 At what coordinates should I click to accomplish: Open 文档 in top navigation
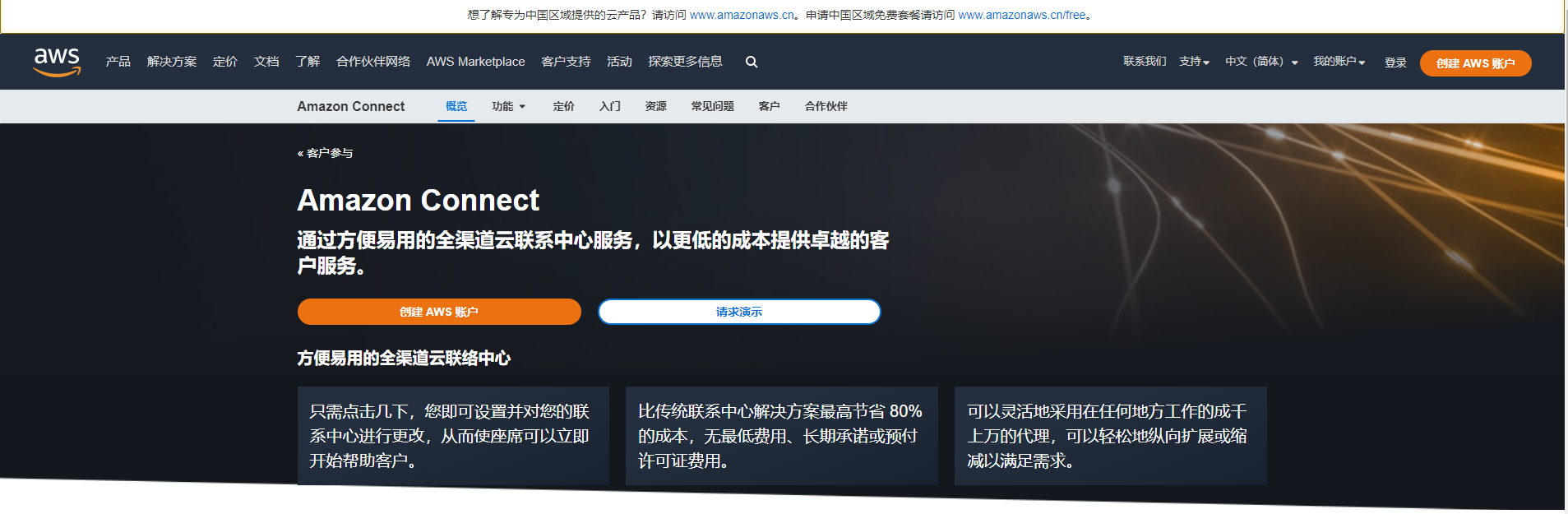[266, 62]
